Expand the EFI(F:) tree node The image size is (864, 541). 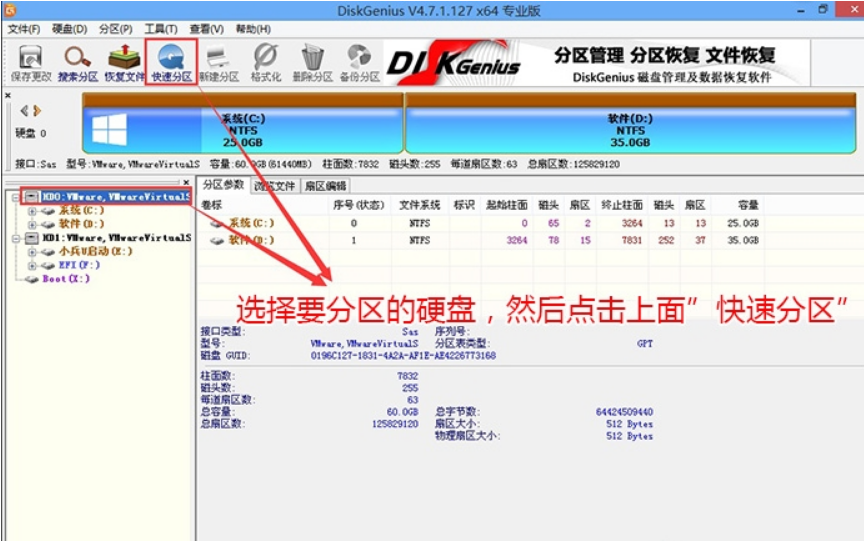pyautogui.click(x=32, y=266)
